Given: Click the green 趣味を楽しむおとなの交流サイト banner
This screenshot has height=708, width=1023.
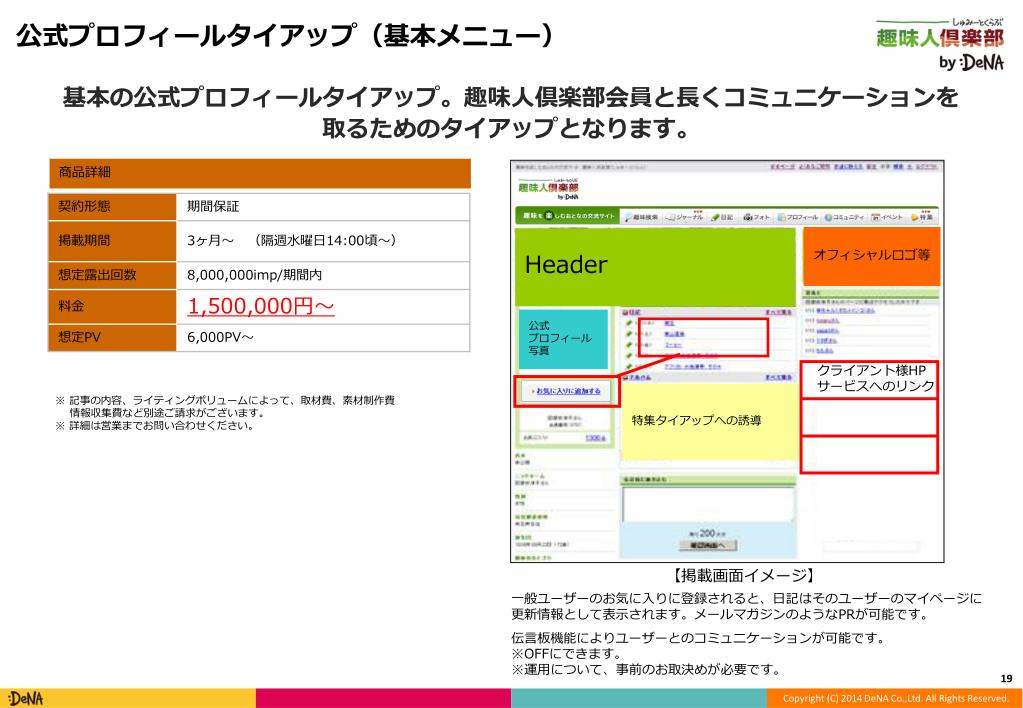Looking at the screenshot, I should 568,217.
